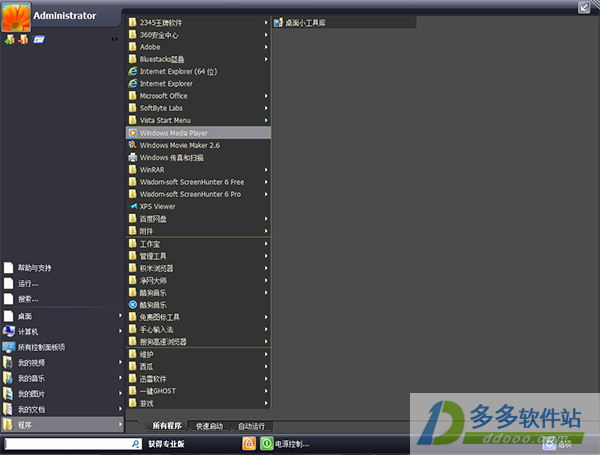Open the 免费图标工具 folder
Image resolution: width=600 pixels, height=455 pixels.
tap(198, 317)
